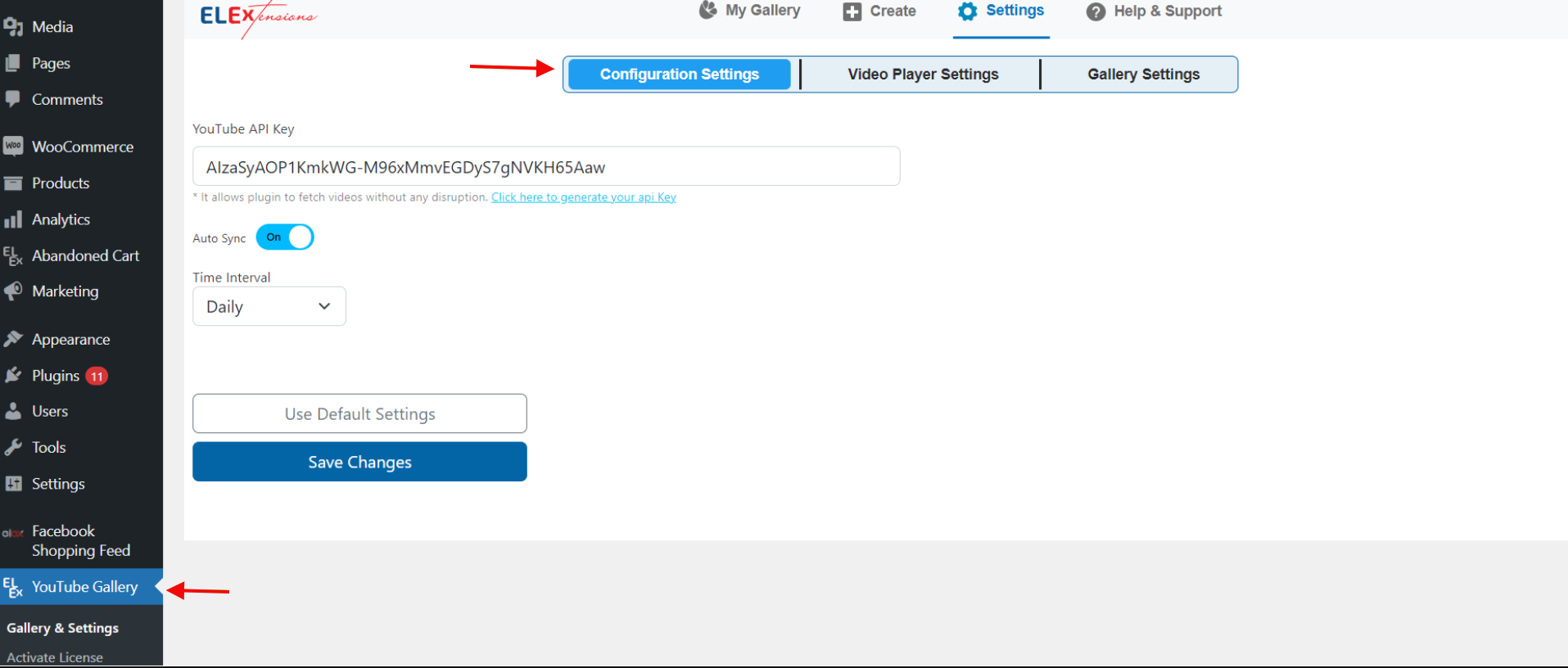Viewport: 1568px width, 668px height.
Task: Click the Media sidebar icon
Action: coord(13,27)
